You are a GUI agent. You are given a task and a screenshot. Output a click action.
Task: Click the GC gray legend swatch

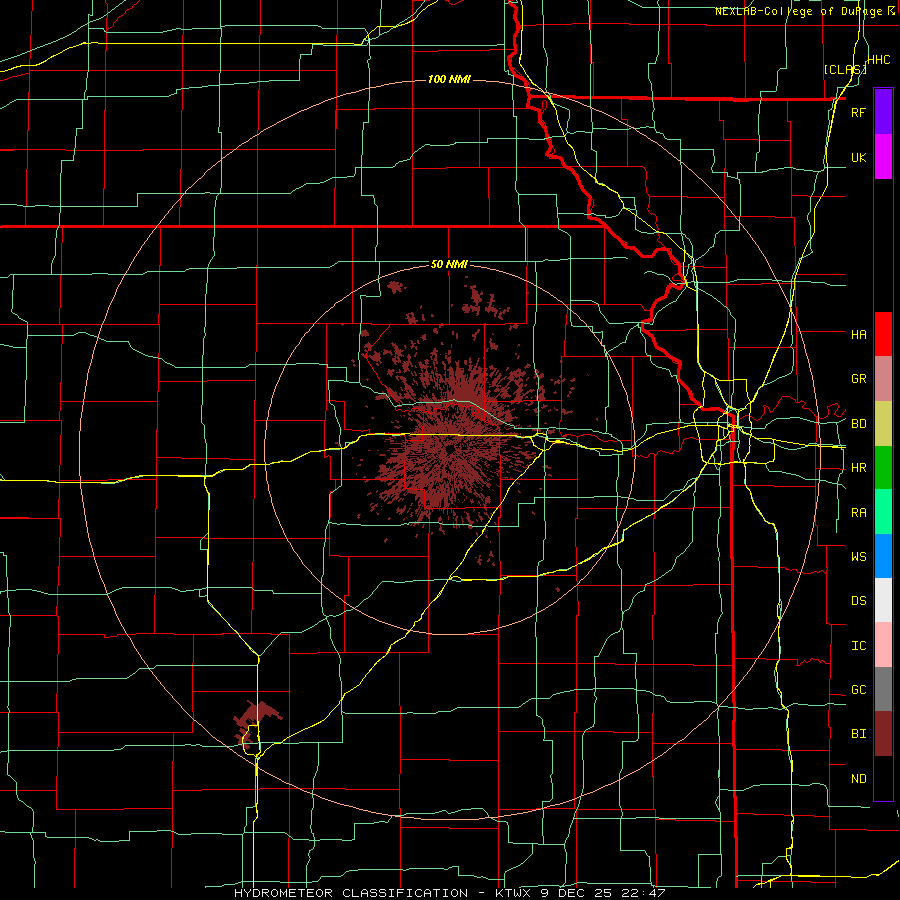(x=883, y=689)
